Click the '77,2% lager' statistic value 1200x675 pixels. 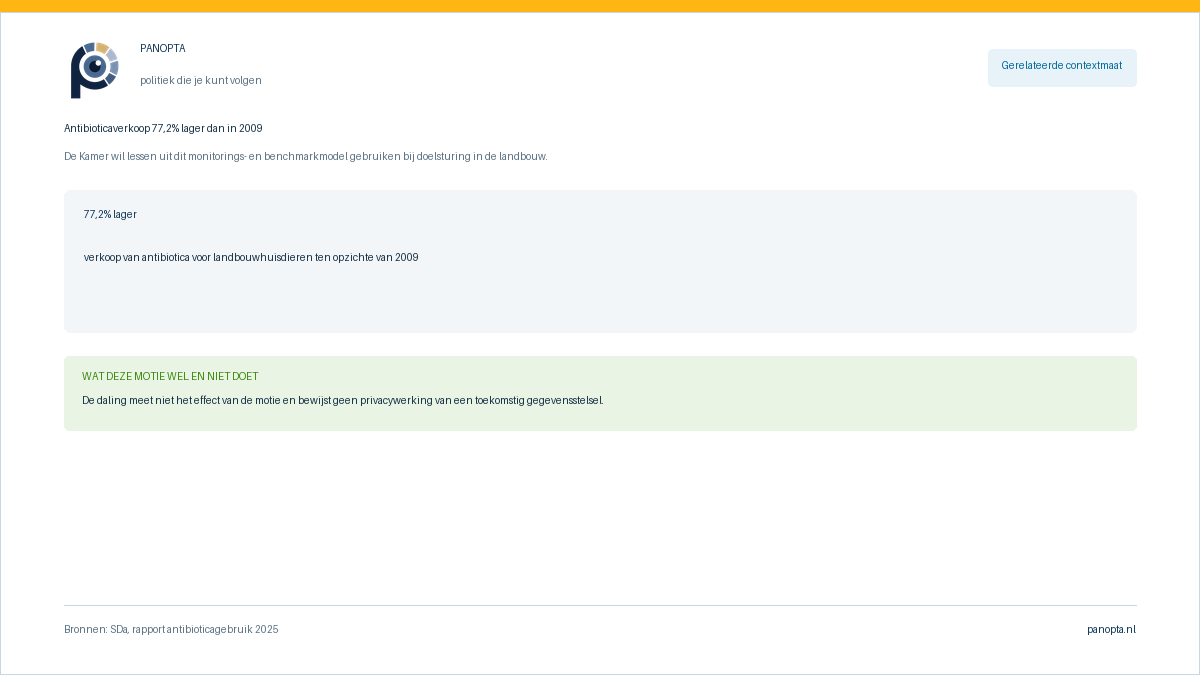coord(110,215)
